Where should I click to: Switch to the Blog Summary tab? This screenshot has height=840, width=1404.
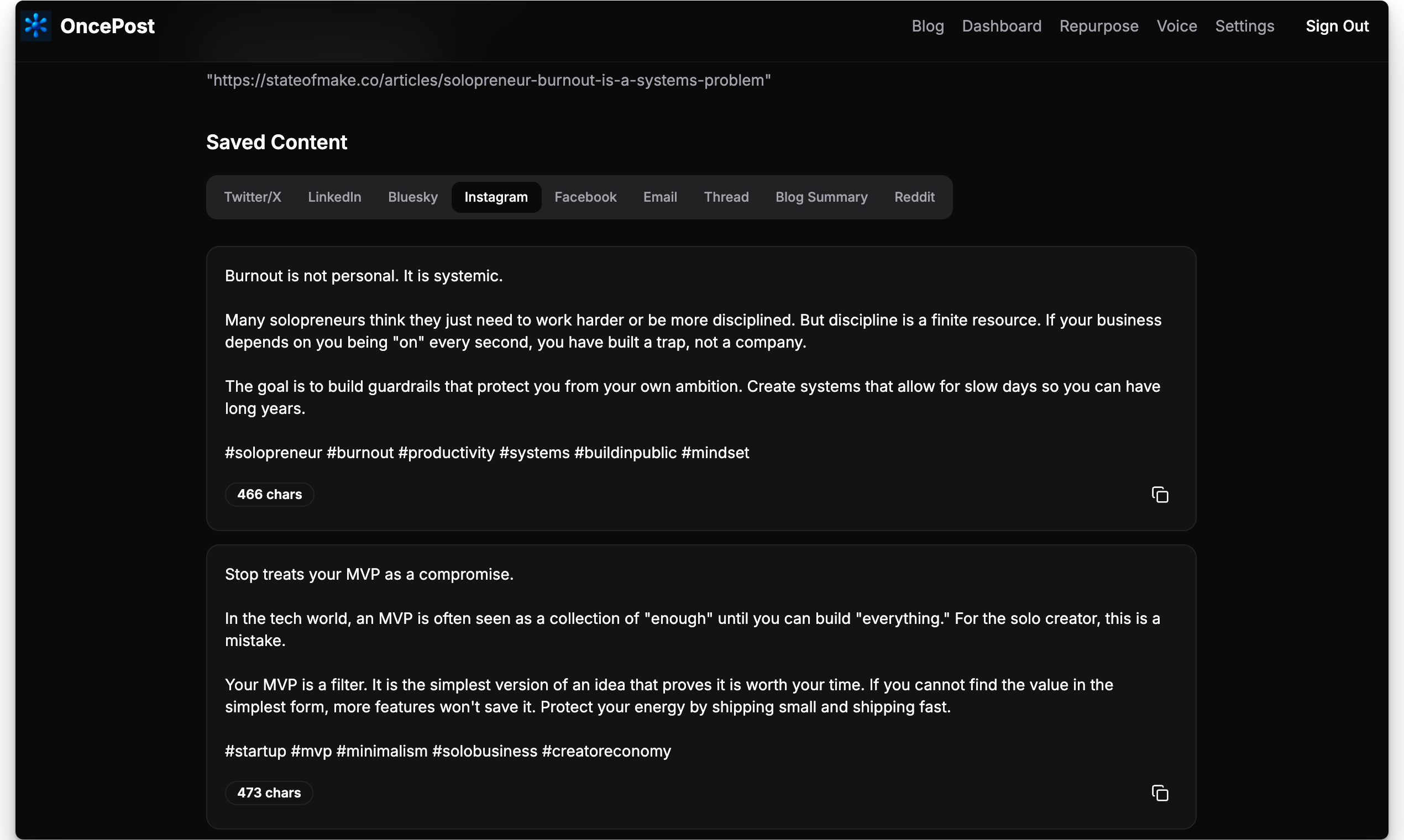(x=821, y=197)
